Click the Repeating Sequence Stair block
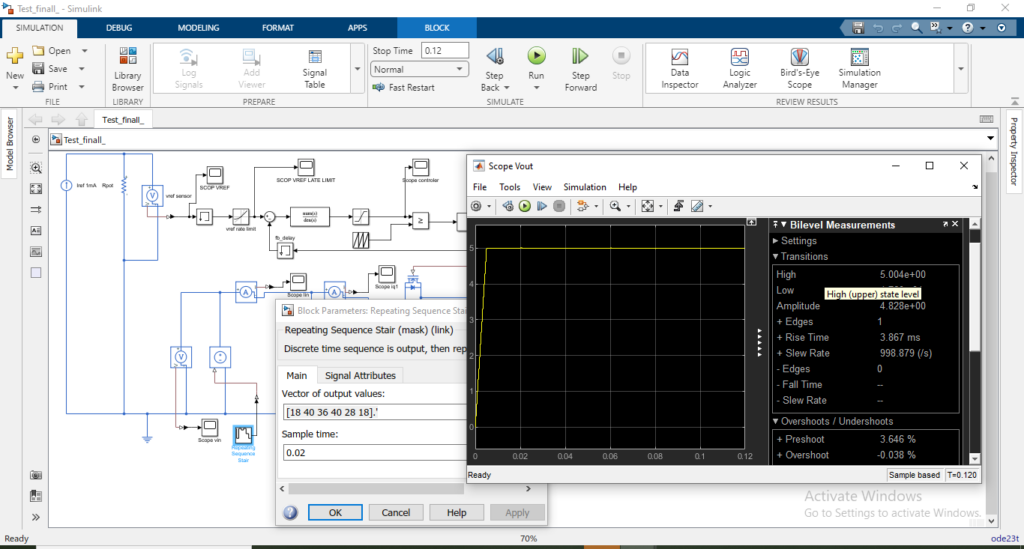This screenshot has height=549, width=1024. 243,434
